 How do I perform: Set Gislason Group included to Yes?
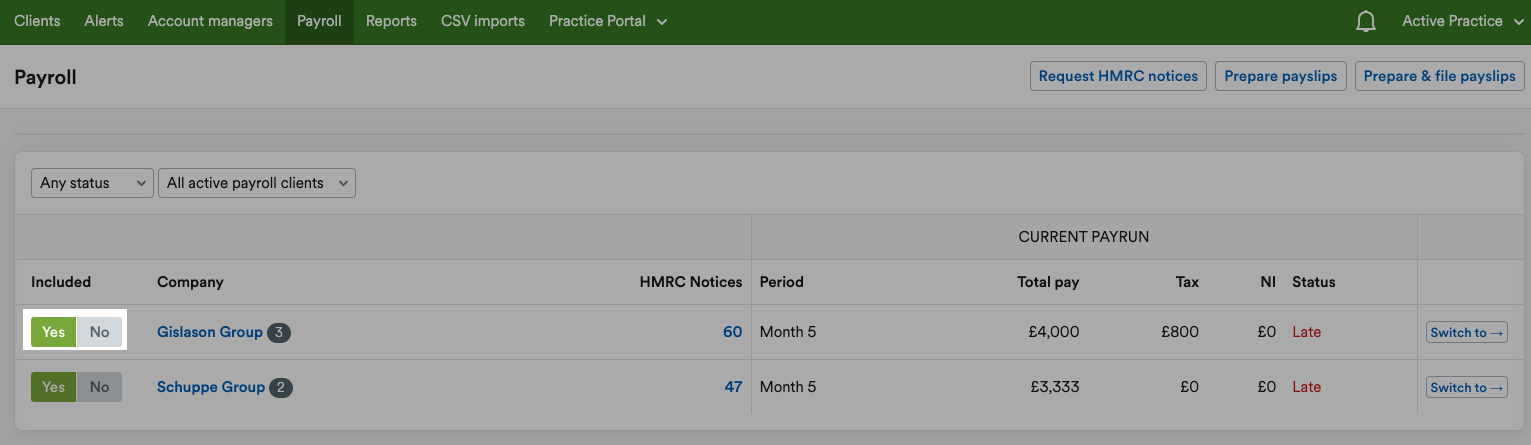[54, 332]
